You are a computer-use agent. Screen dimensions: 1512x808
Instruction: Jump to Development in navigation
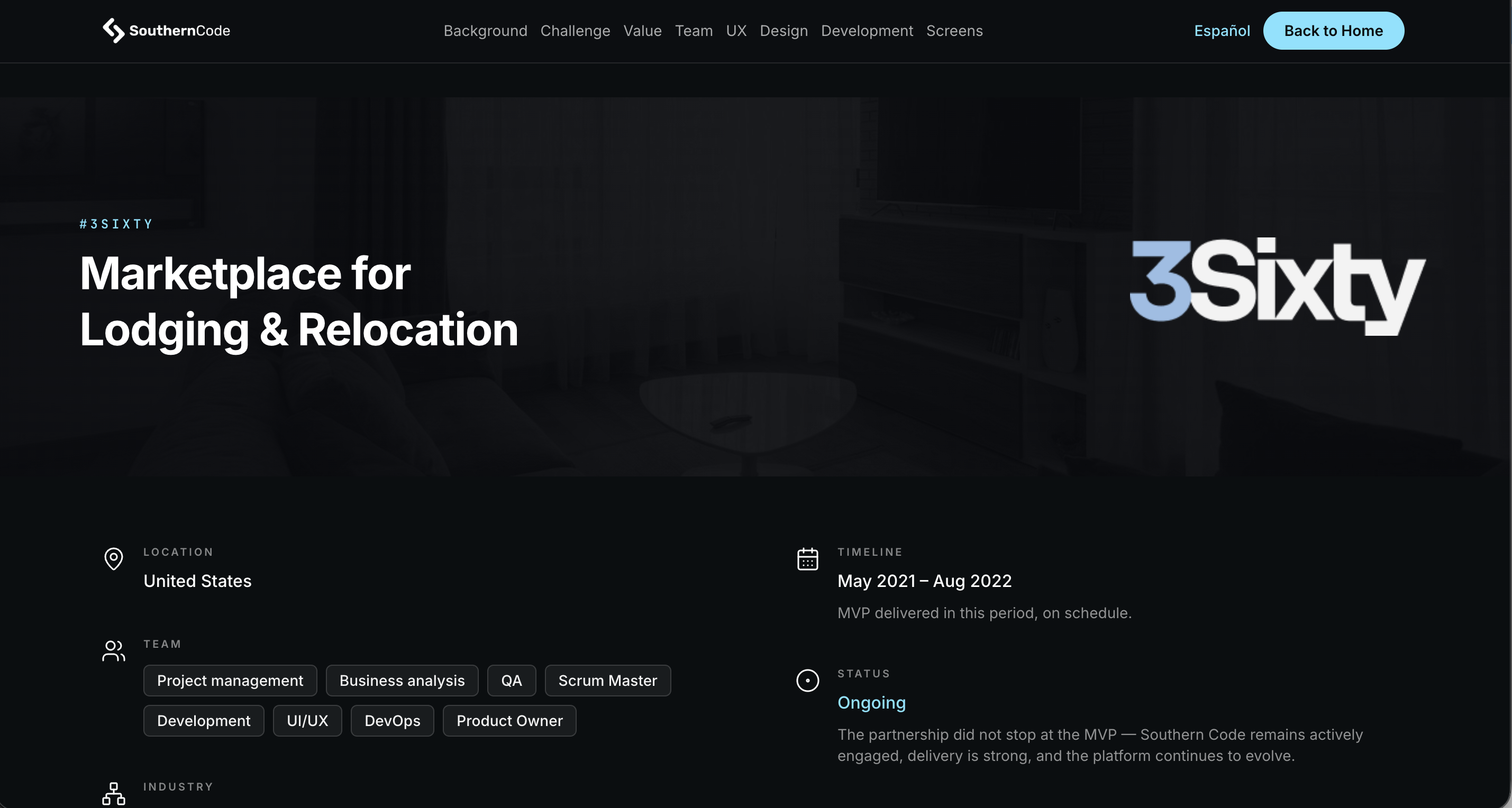click(x=867, y=31)
